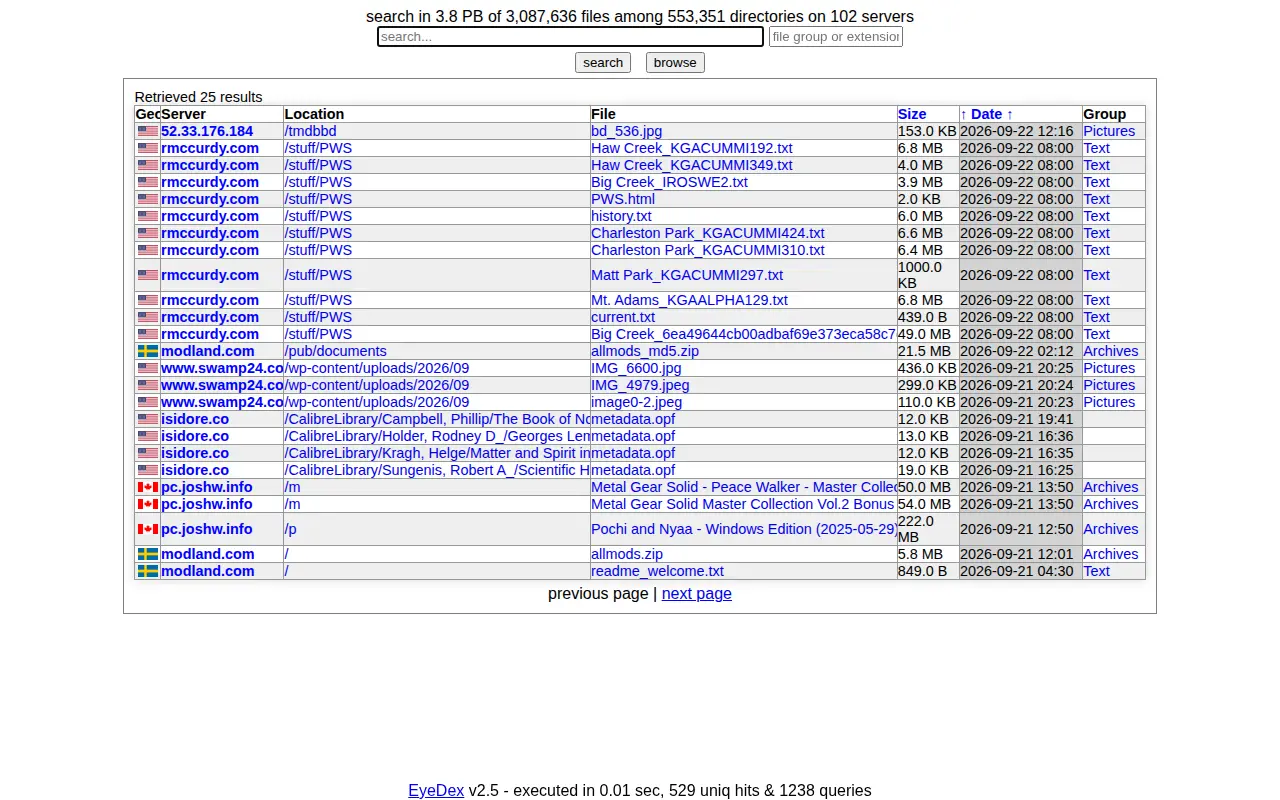The image size is (1280, 800).
Task: Click the Archives group link for allmods_md5.zip
Action: pyautogui.click(x=1111, y=351)
